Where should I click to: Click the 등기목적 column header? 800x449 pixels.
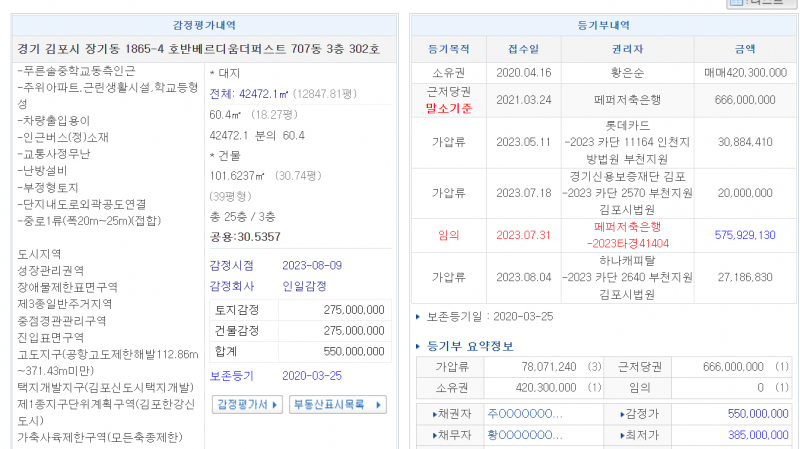[448, 48]
